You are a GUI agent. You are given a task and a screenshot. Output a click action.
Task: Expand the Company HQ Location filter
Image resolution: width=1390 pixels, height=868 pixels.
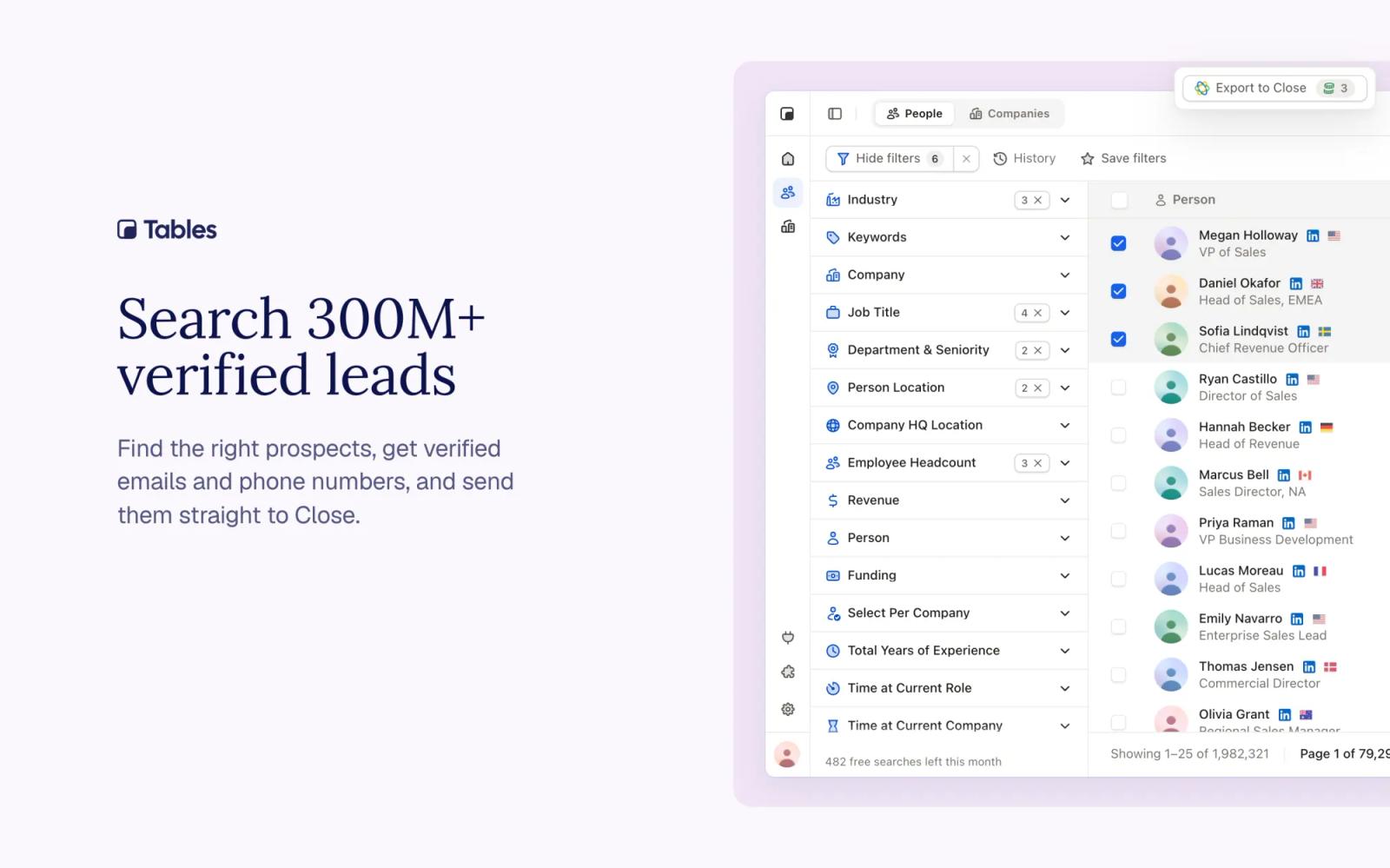point(949,425)
